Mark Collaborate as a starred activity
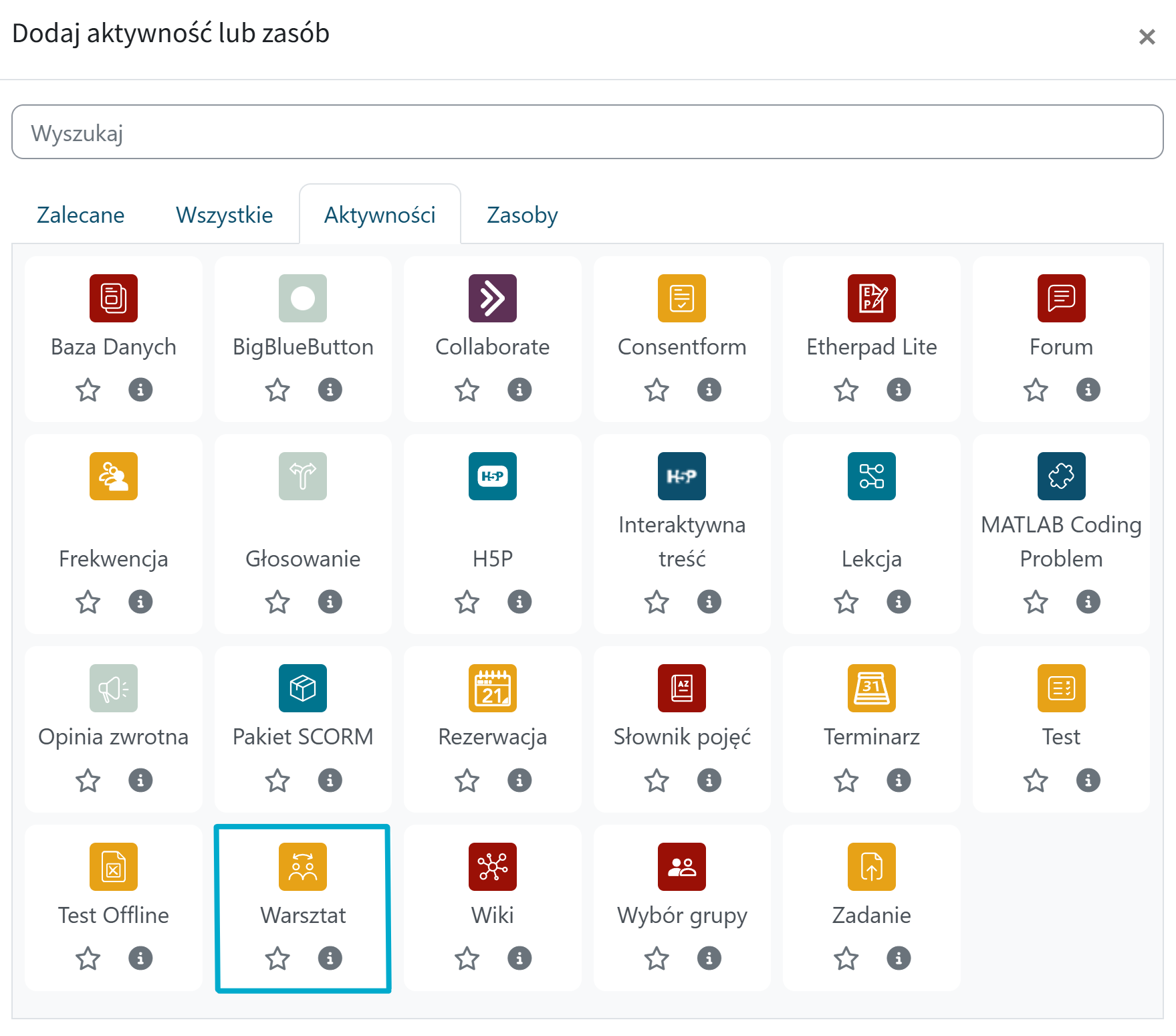This screenshot has height=1036, width=1176. 467,390
